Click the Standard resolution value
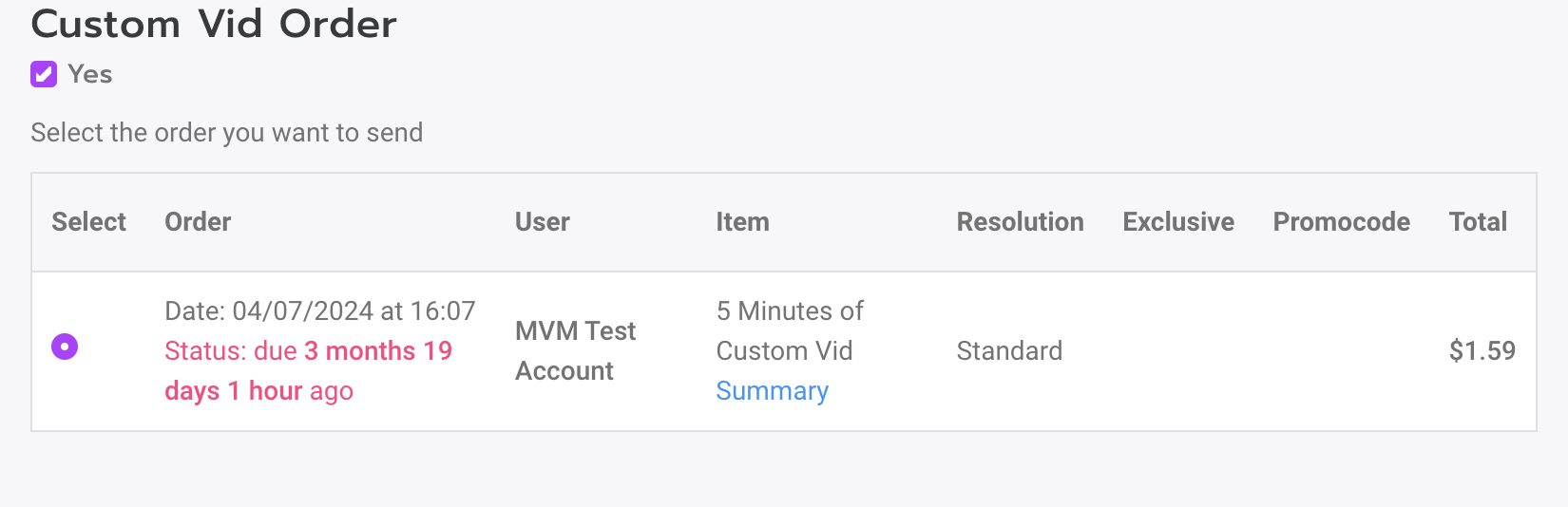 [1009, 350]
